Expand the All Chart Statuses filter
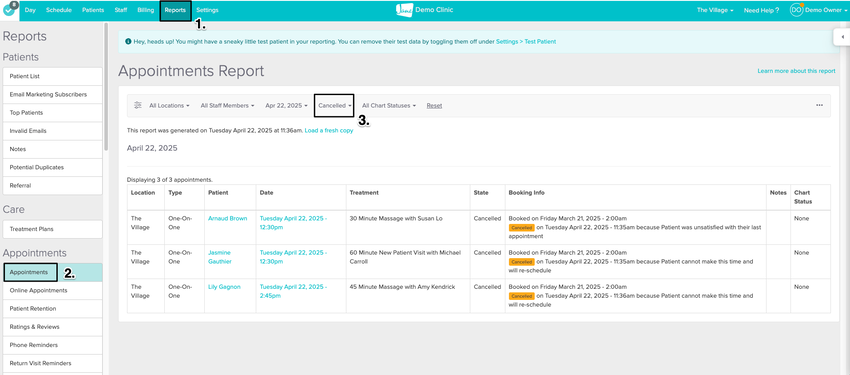850x375 pixels. (x=389, y=106)
